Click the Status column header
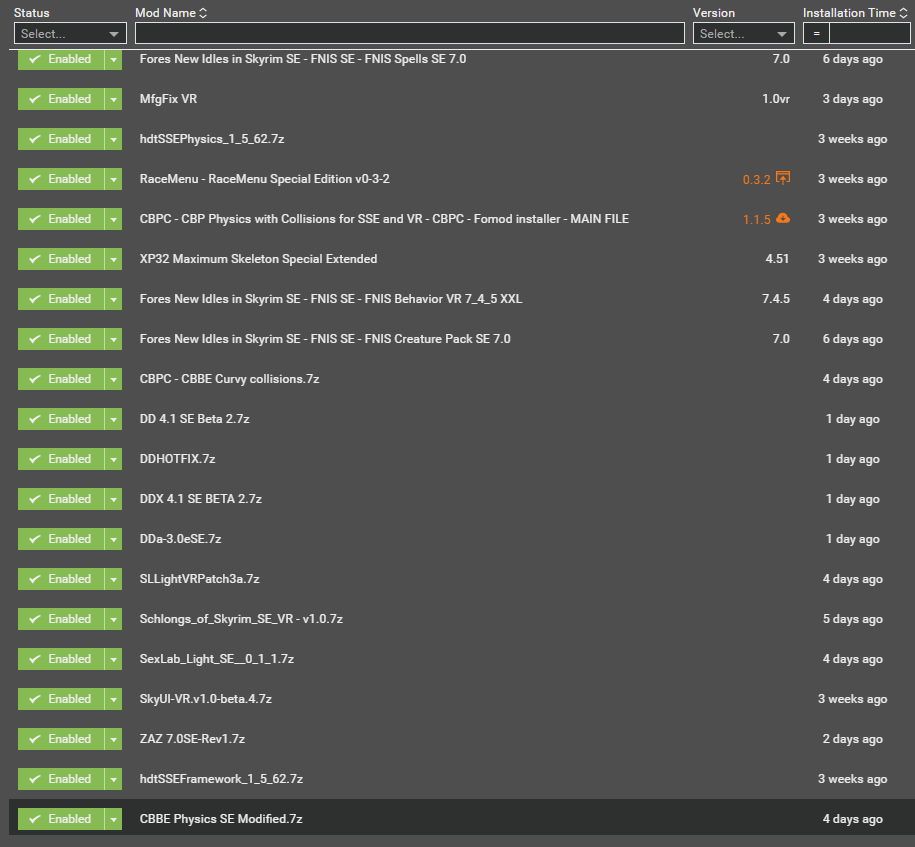 [32, 13]
